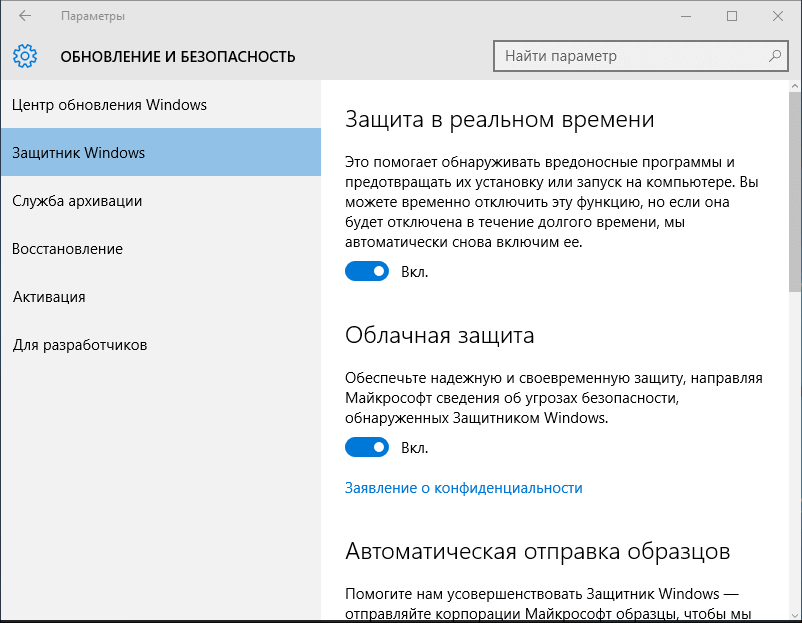Click the vertical scrollbar thumb

pyautogui.click(x=795, y=190)
